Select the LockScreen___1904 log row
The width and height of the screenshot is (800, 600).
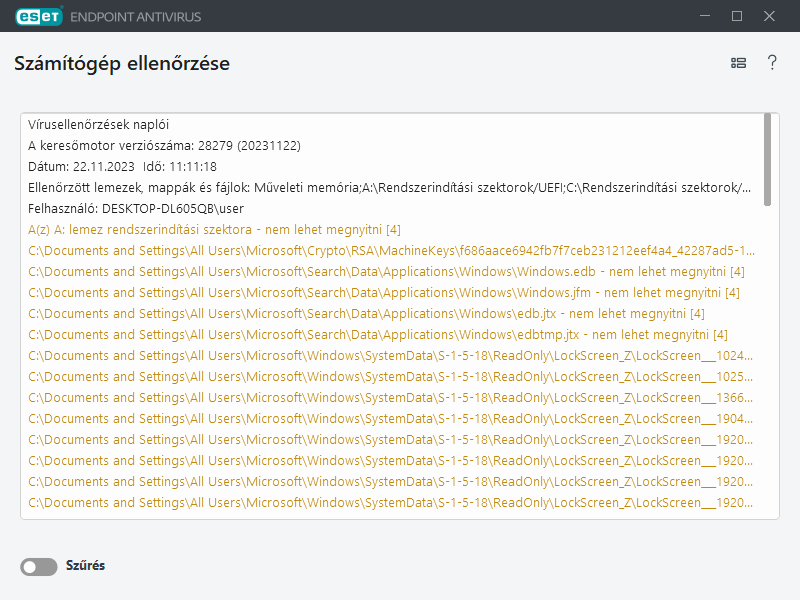(390, 418)
